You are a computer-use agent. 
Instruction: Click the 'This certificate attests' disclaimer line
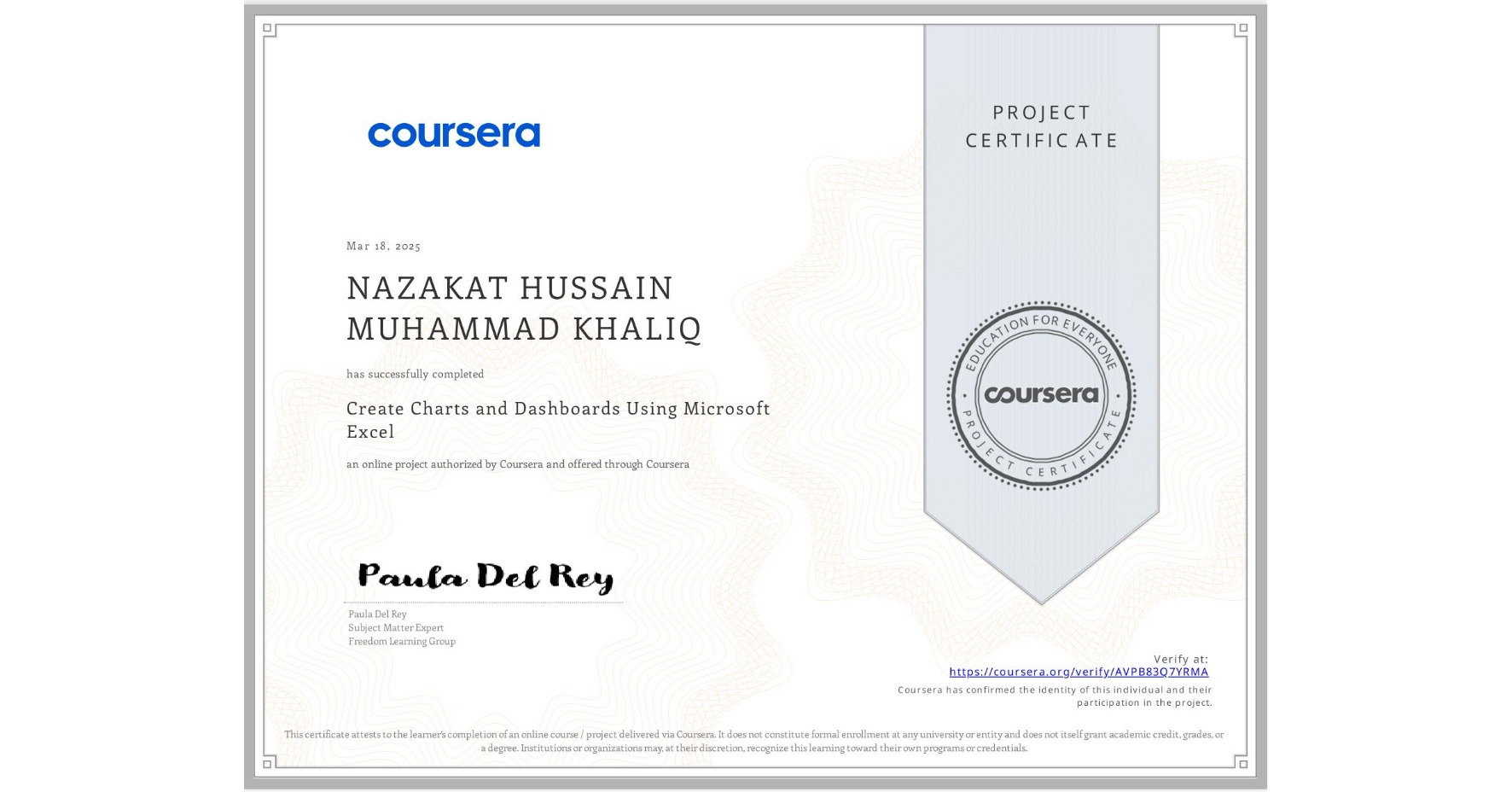click(x=753, y=734)
